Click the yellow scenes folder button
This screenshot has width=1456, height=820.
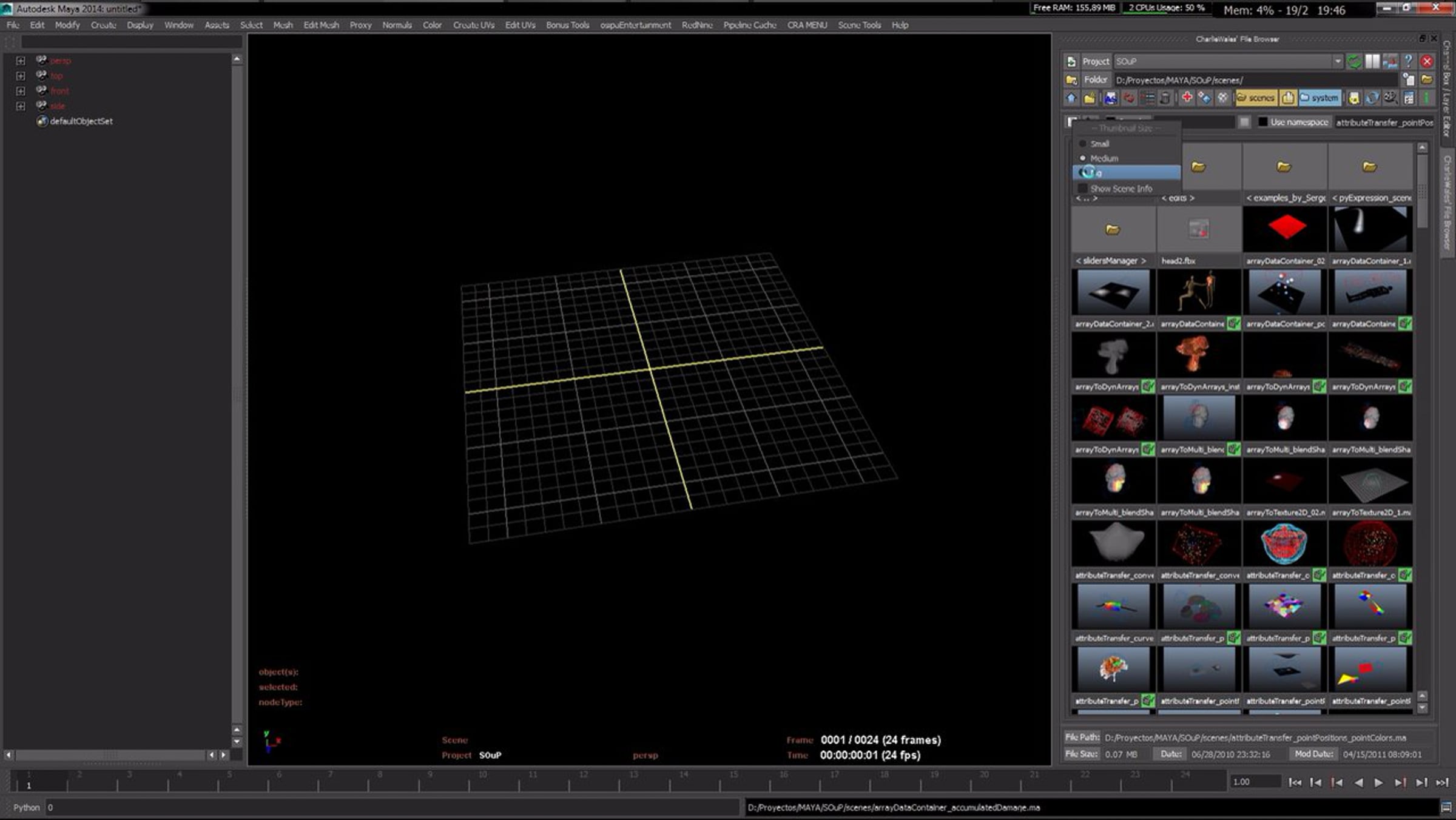[x=1256, y=98]
